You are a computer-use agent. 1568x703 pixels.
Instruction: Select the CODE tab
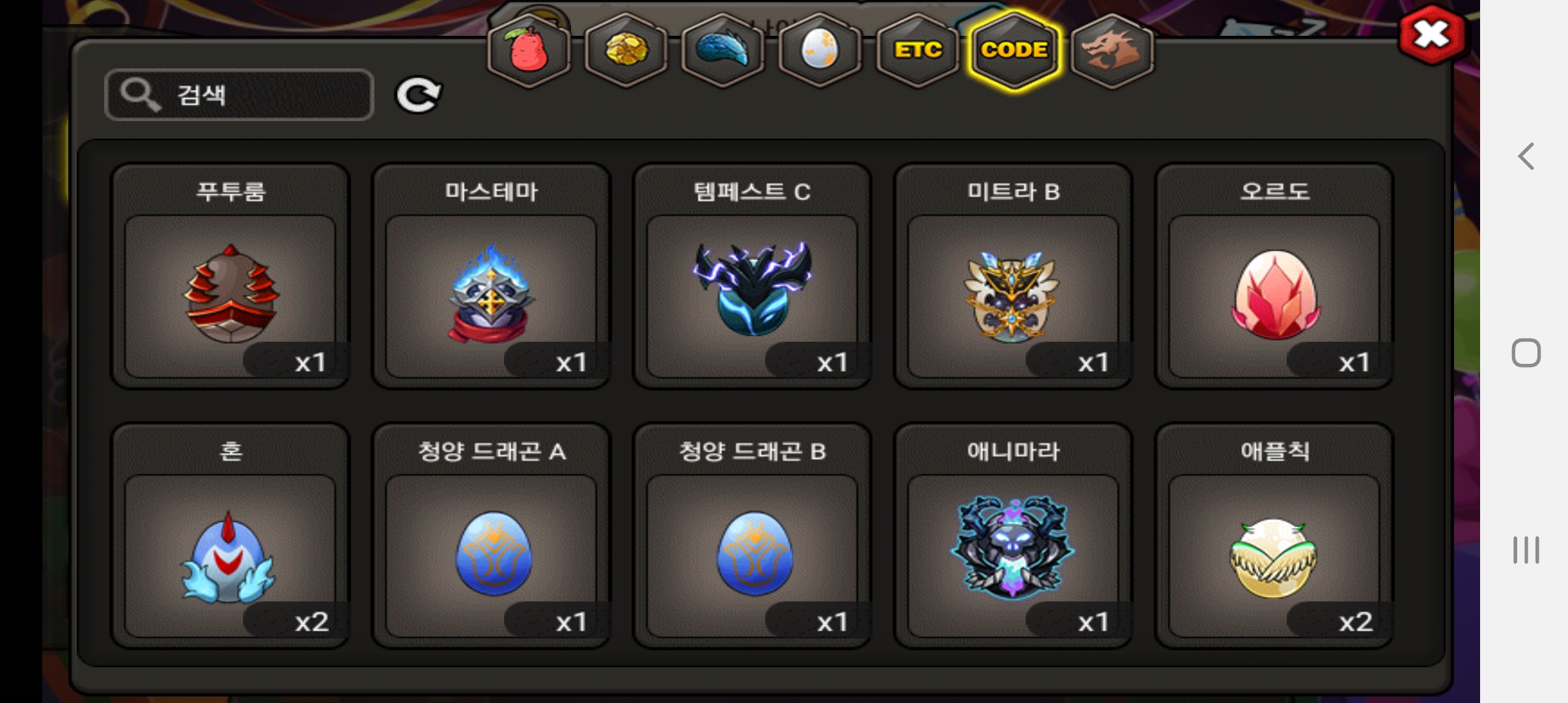click(x=1015, y=51)
